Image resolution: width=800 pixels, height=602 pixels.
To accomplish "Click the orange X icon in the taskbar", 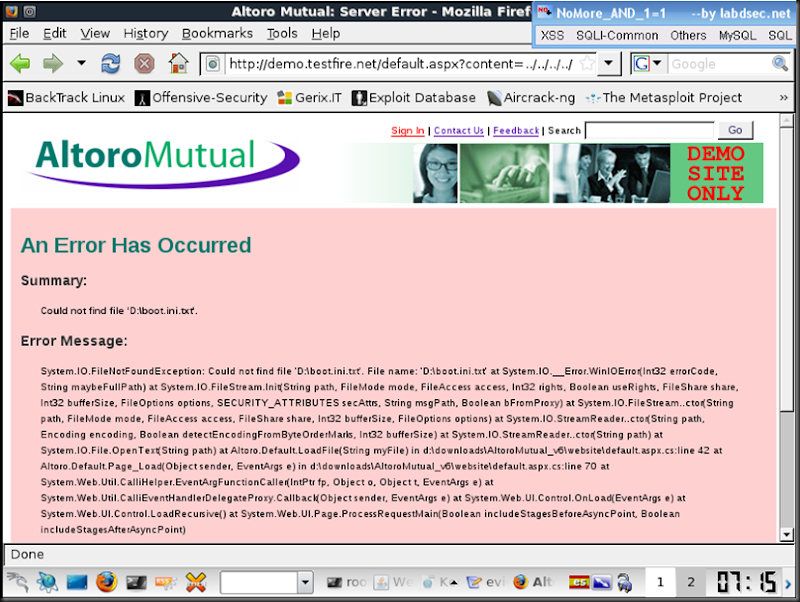I will click(x=196, y=582).
